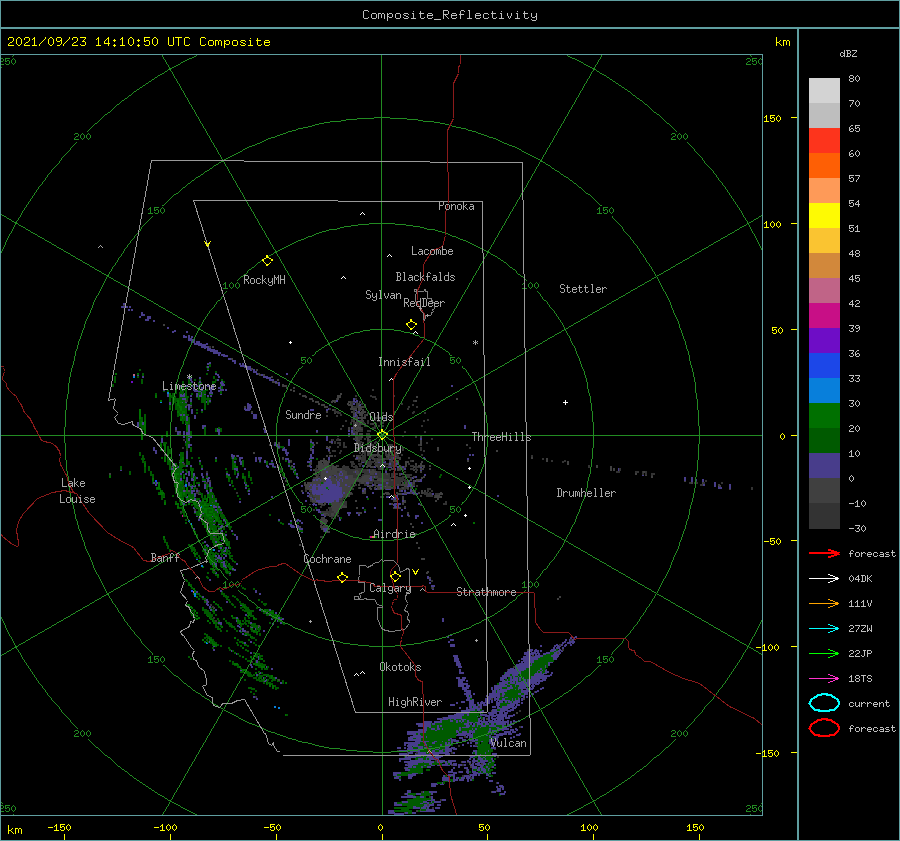Click the Drumheller label

586,493
